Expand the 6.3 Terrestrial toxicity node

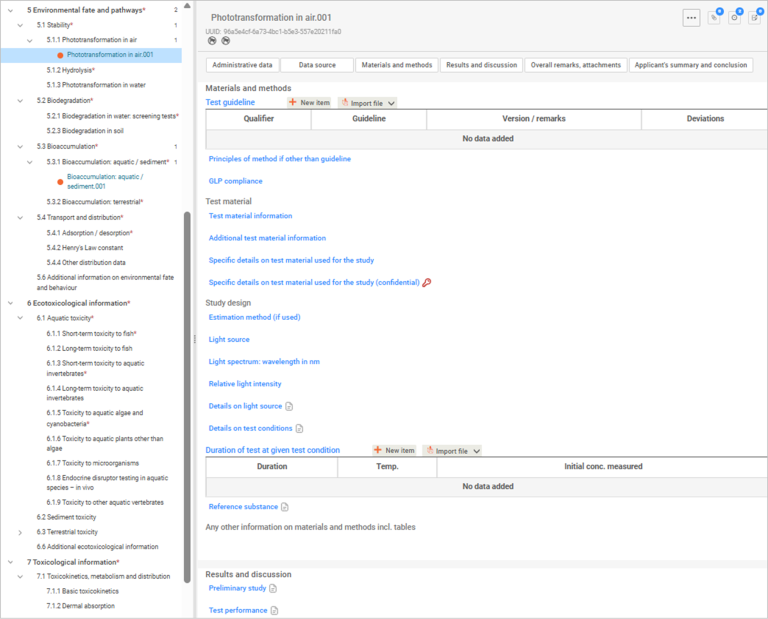(20, 532)
